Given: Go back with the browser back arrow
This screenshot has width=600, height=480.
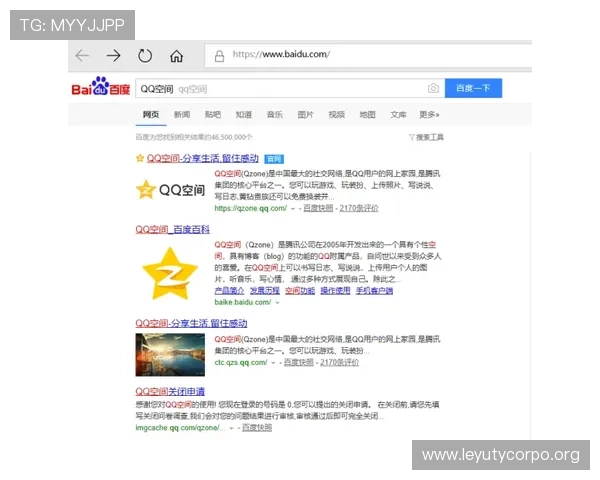Looking at the screenshot, I should coord(82,56).
